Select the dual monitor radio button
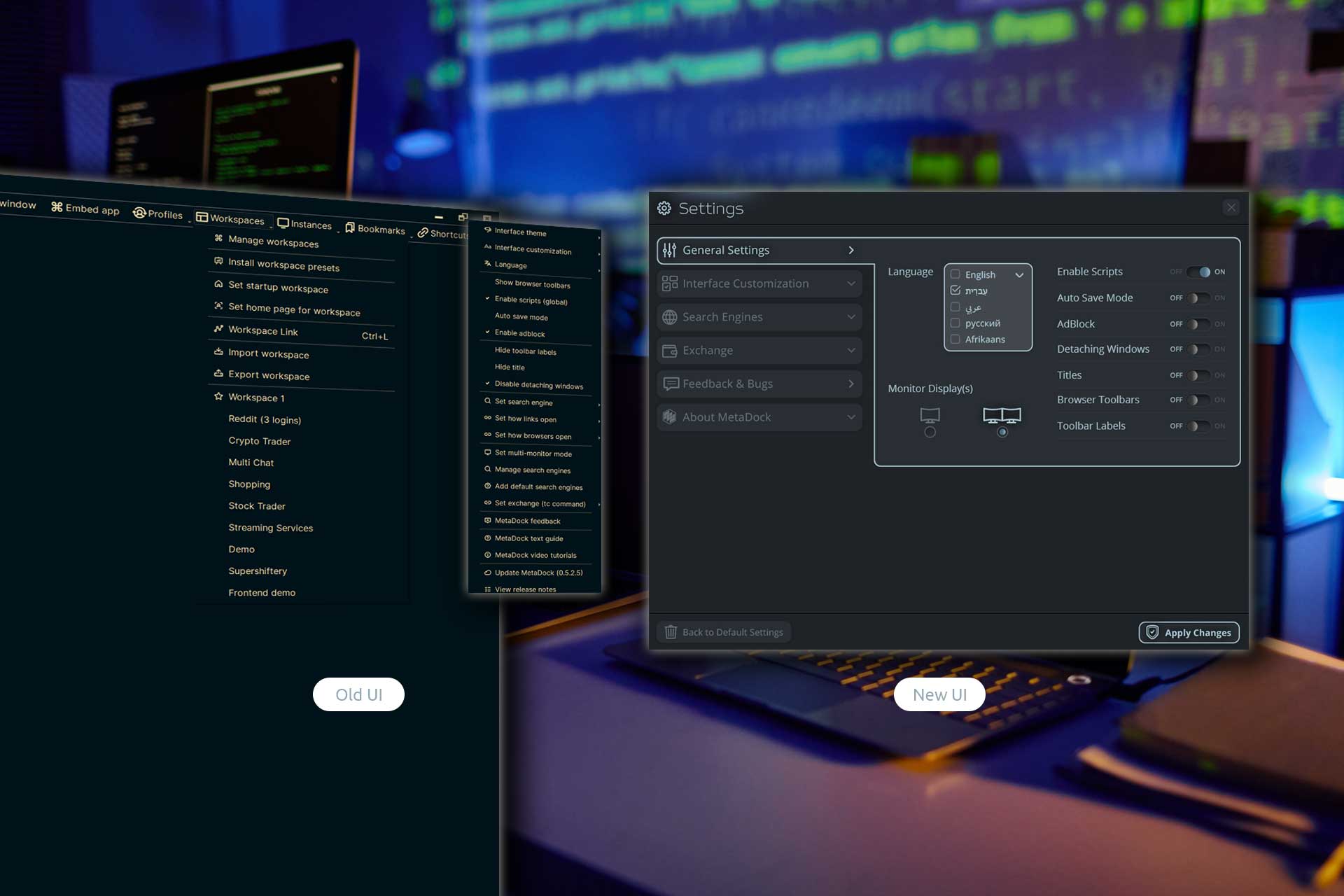 (x=1002, y=433)
